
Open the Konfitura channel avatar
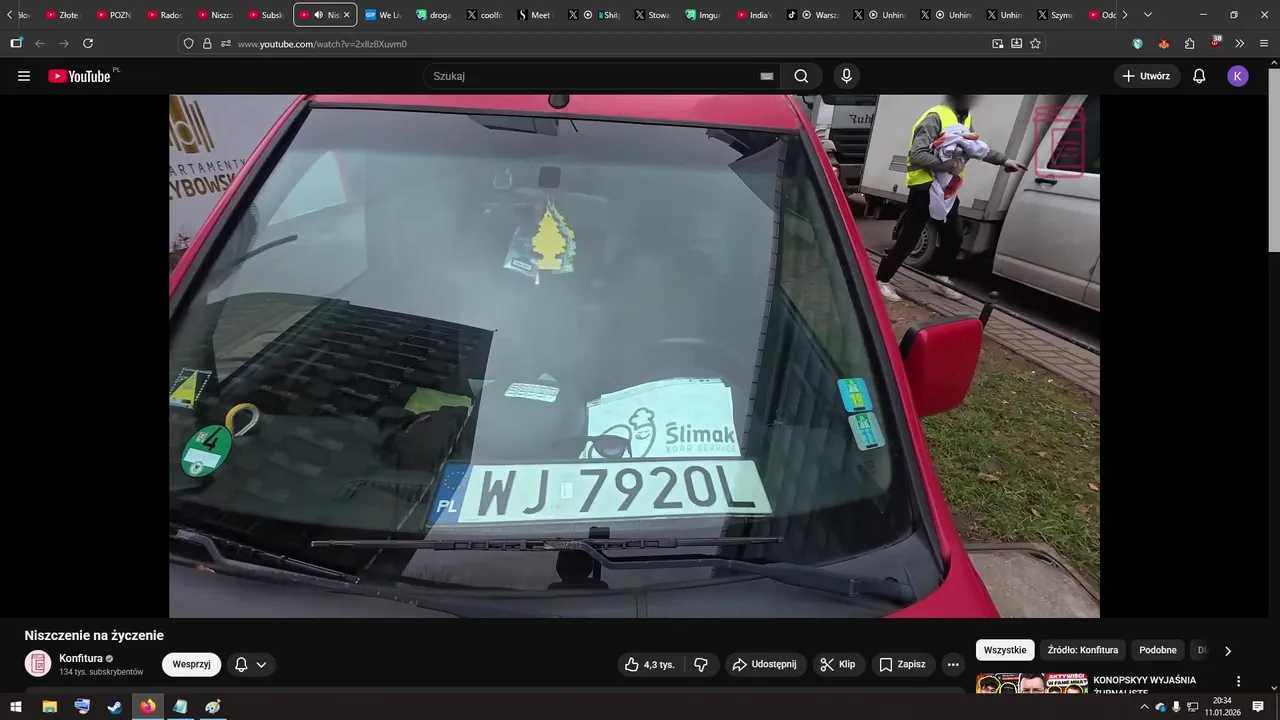38,664
